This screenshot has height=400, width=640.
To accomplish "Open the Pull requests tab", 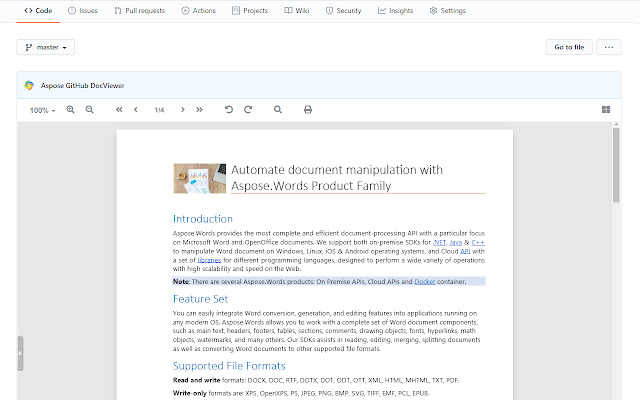I will tap(139, 11).
